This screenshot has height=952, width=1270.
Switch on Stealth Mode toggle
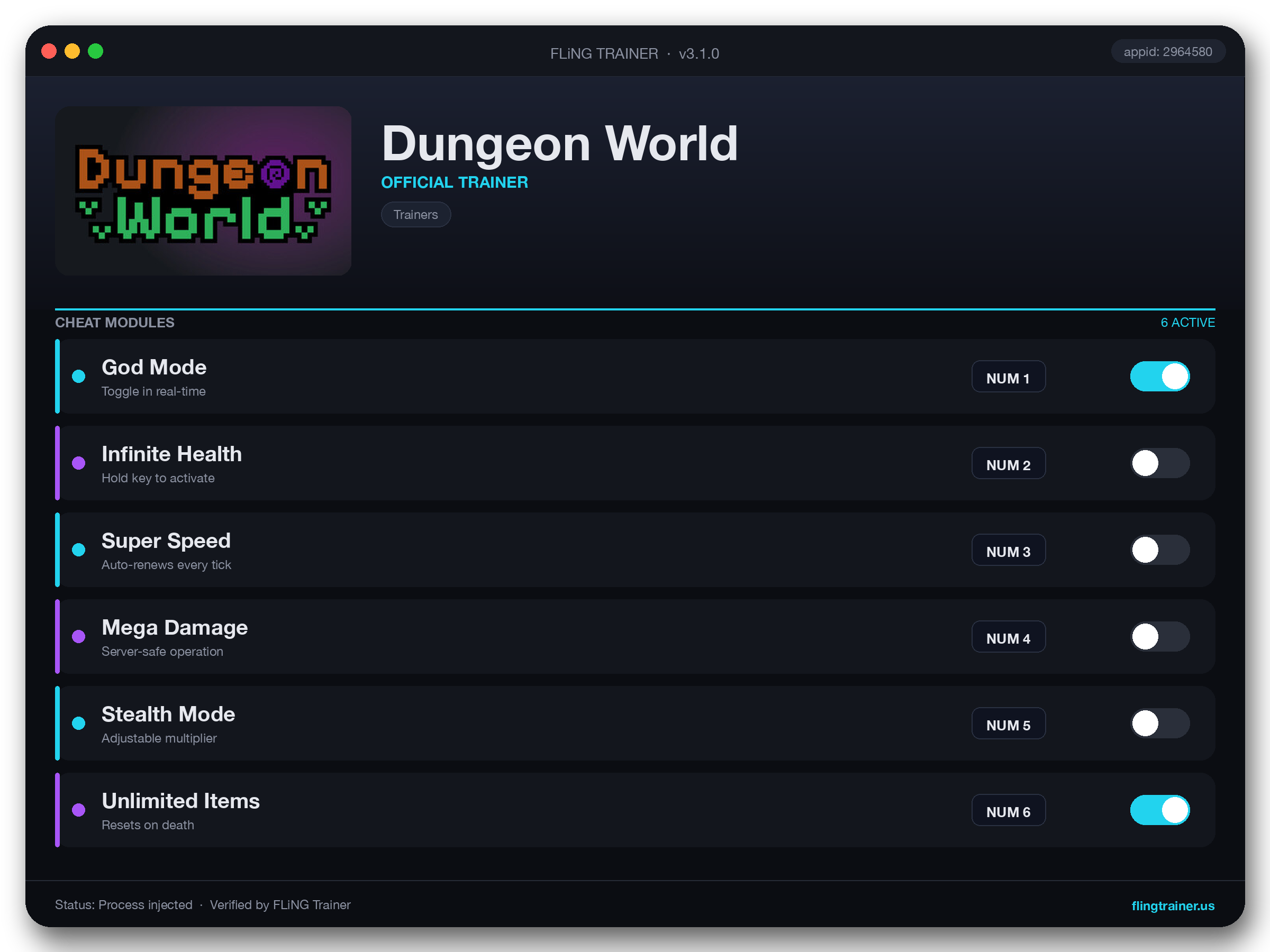[1159, 723]
